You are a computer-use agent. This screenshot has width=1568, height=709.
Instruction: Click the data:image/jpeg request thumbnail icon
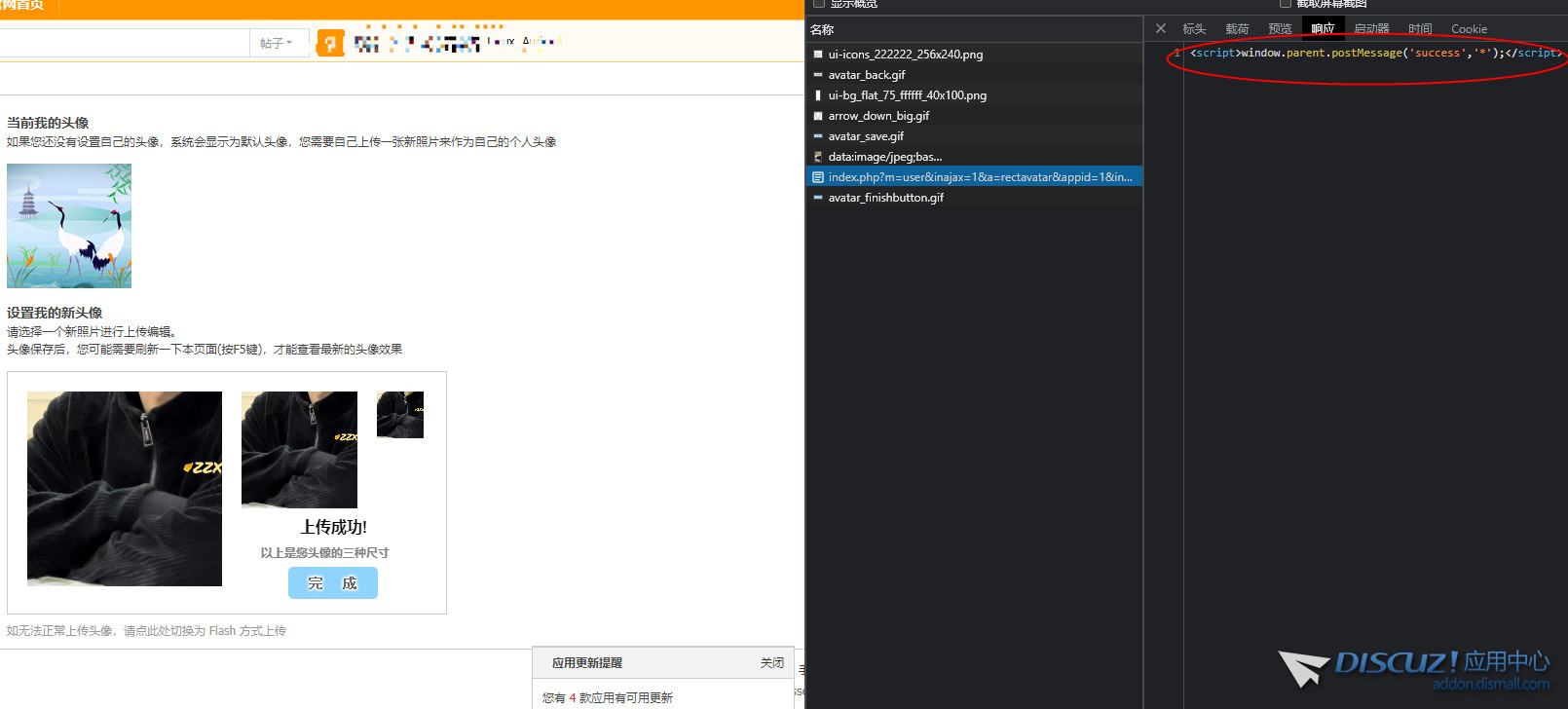pyautogui.click(x=818, y=157)
